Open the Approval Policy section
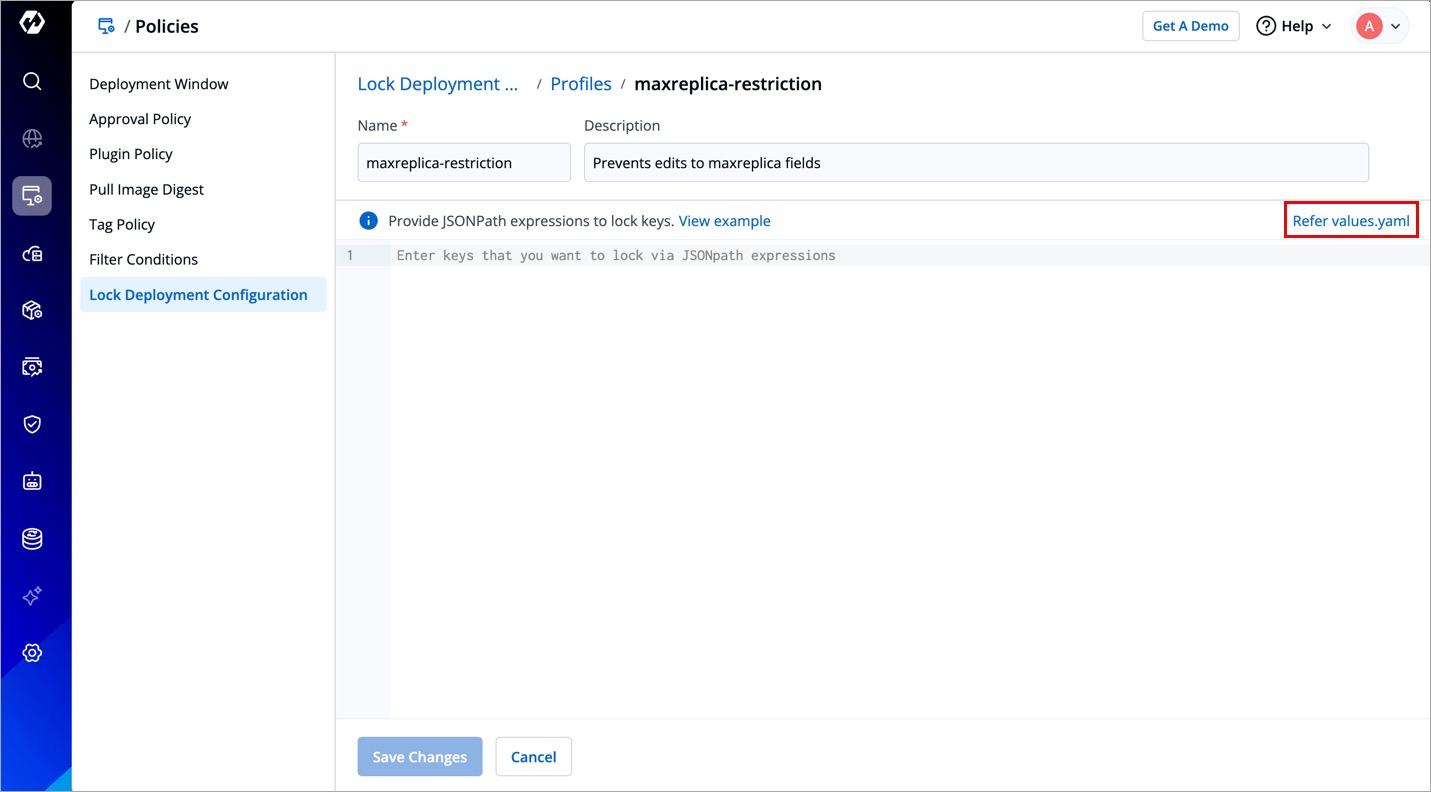Viewport: 1431px width, 792px height. pos(140,119)
